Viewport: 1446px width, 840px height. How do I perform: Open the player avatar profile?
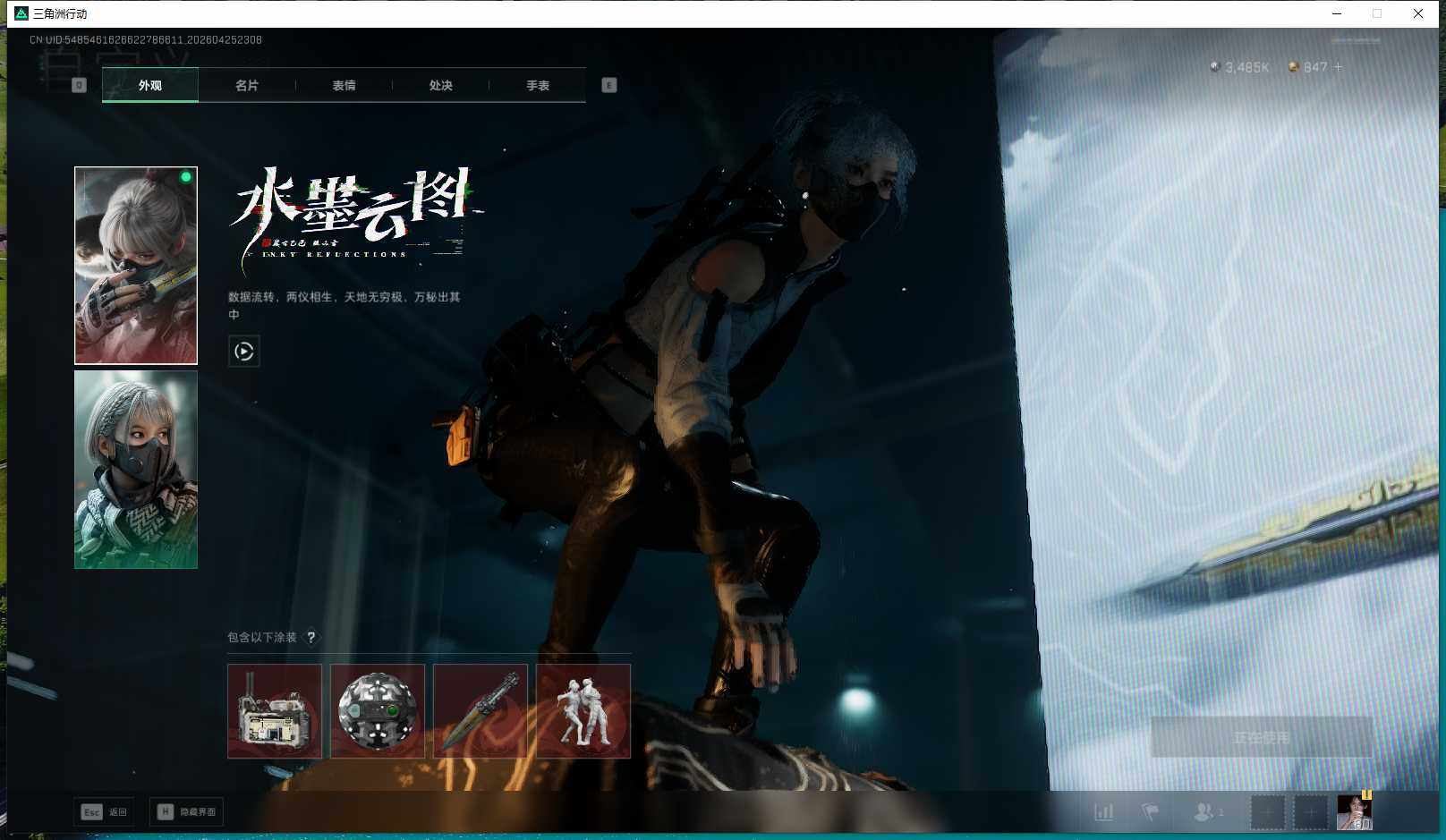coord(1355,812)
